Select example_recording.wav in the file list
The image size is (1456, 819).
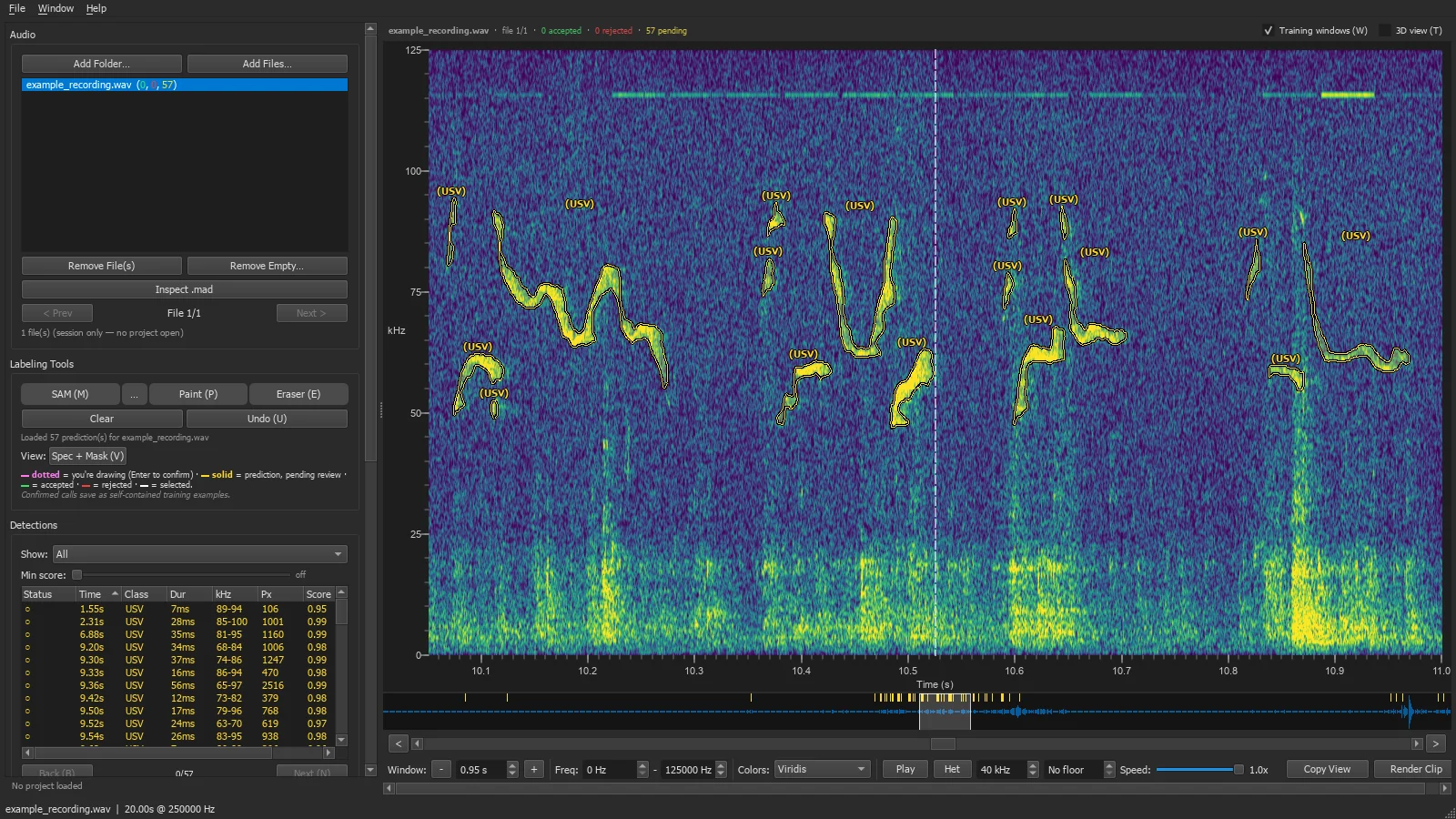click(185, 85)
